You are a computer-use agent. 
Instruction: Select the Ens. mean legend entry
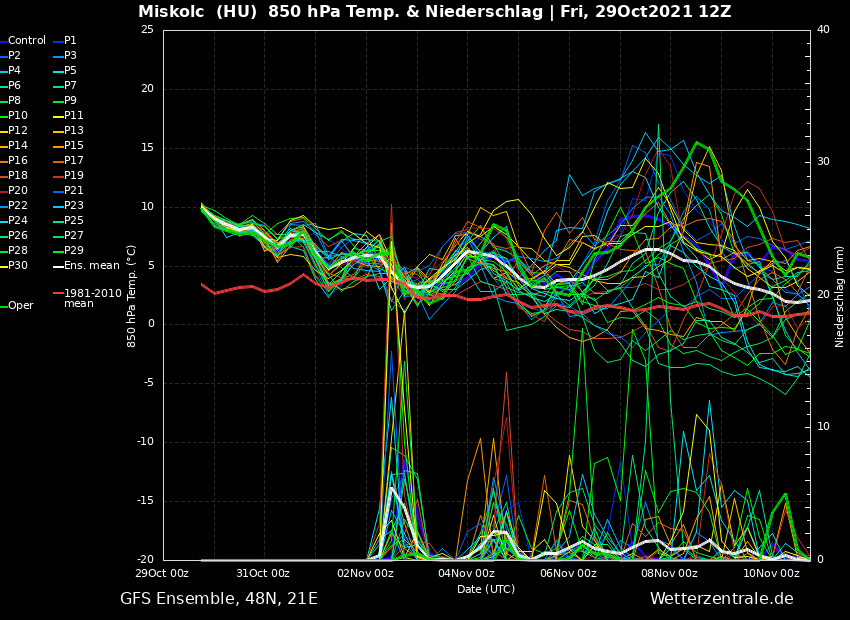[92, 266]
